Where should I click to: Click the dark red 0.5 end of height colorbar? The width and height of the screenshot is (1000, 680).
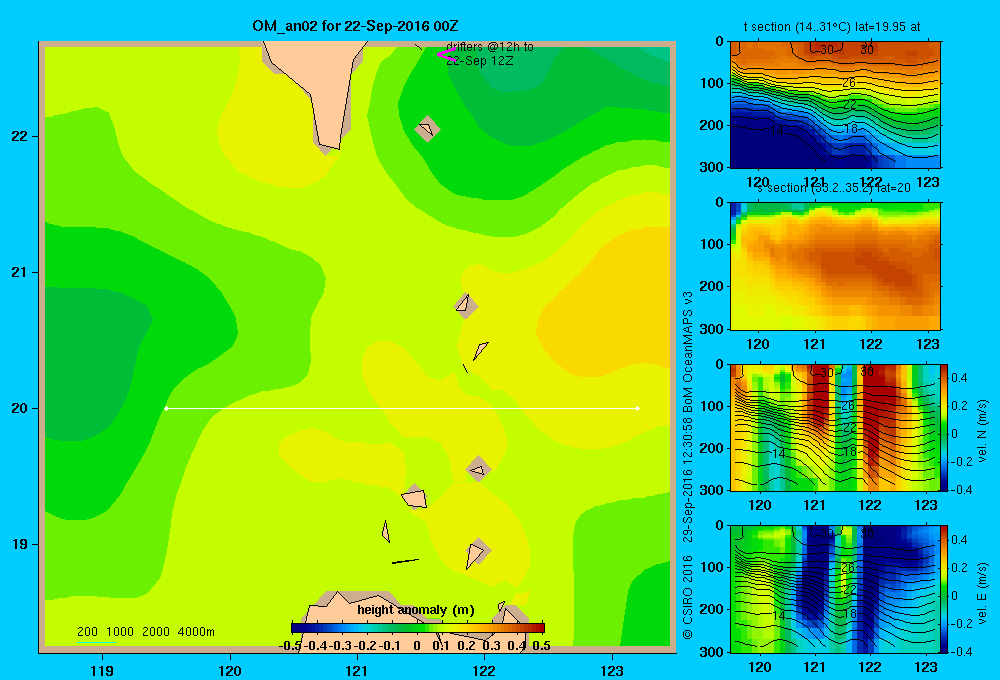pos(540,628)
